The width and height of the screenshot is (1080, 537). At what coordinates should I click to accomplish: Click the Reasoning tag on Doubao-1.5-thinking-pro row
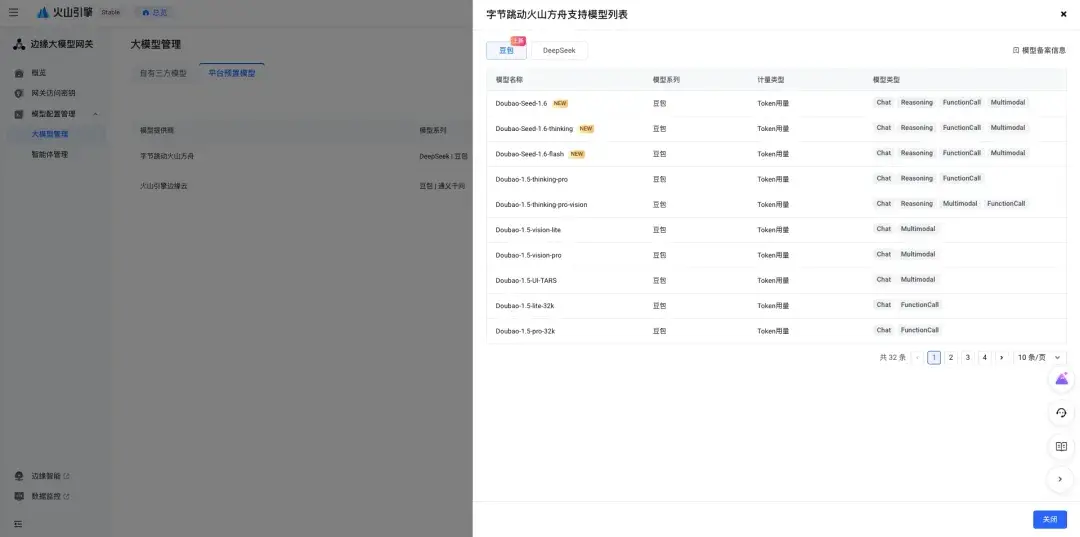click(x=917, y=178)
